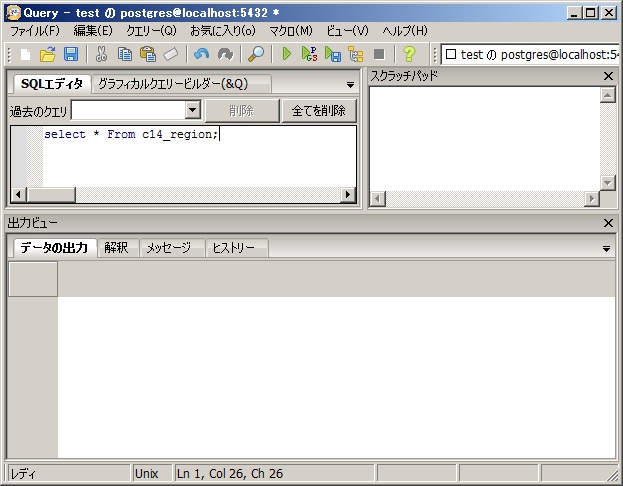Undo the last edit using the toolbar
This screenshot has height=486, width=623.
tap(202, 54)
